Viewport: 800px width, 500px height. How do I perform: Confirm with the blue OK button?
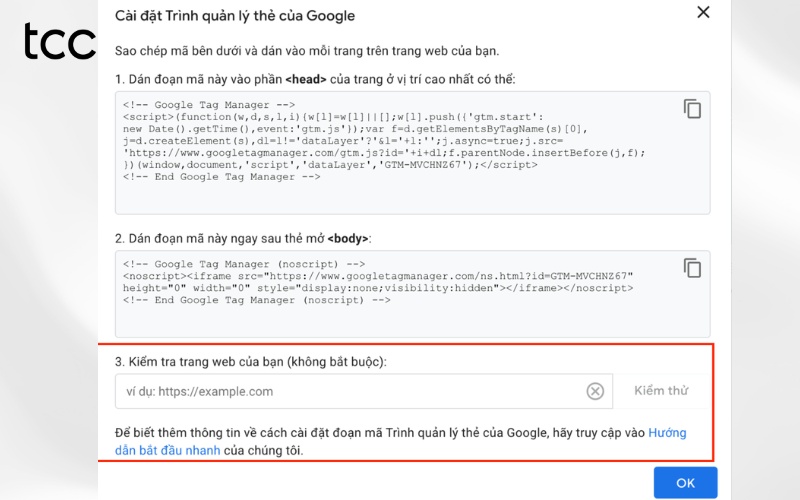(x=685, y=483)
